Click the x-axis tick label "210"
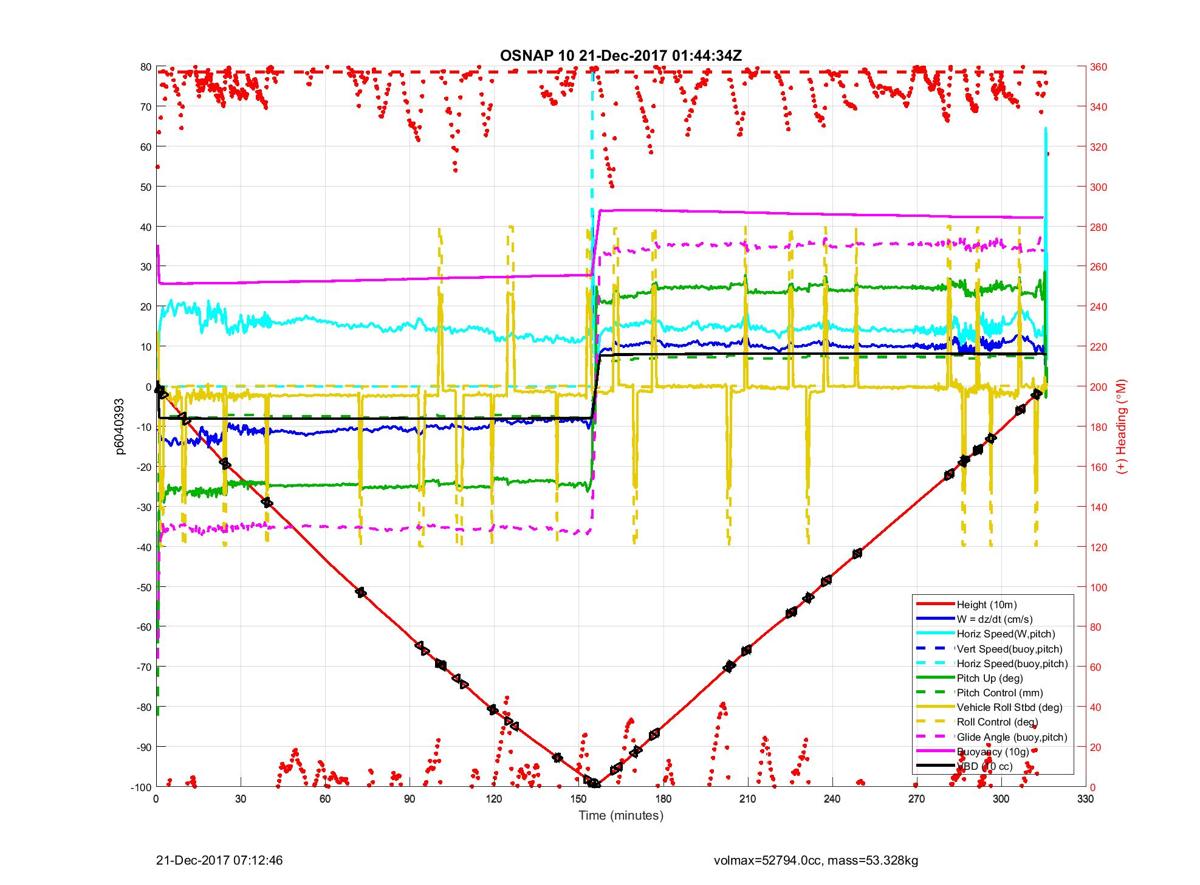 pyautogui.click(x=748, y=799)
